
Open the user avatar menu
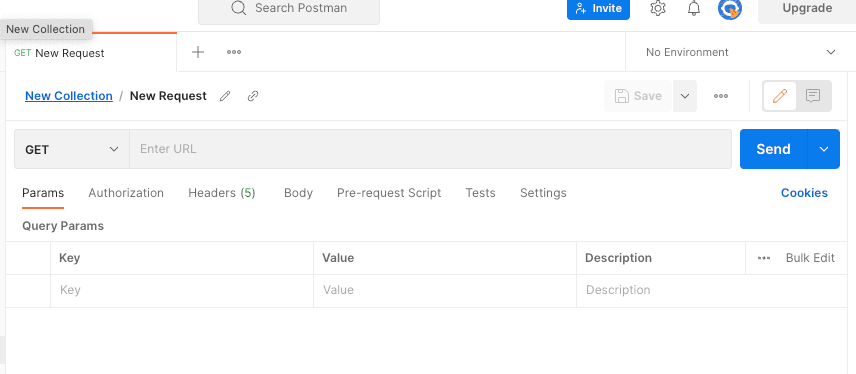(729, 9)
